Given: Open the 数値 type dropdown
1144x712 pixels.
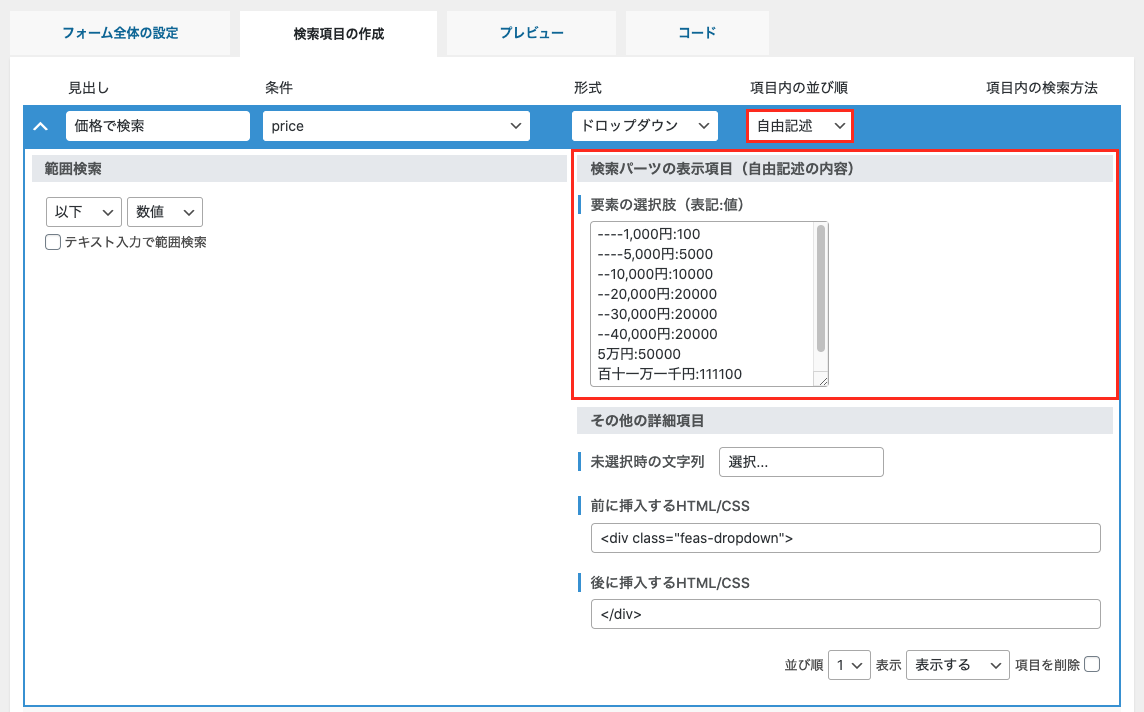Looking at the screenshot, I should [165, 212].
